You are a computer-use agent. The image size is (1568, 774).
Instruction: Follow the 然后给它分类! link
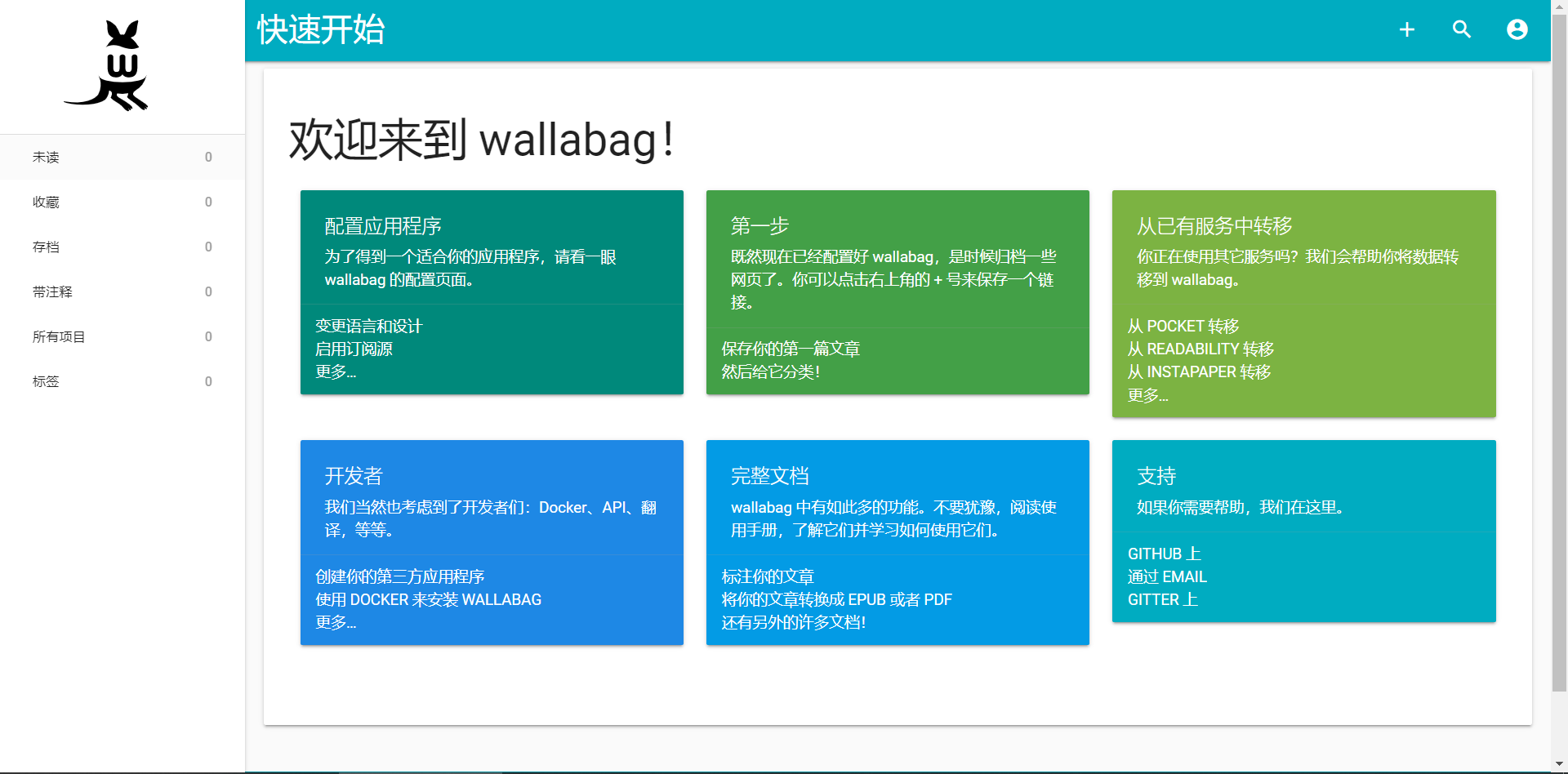point(770,371)
